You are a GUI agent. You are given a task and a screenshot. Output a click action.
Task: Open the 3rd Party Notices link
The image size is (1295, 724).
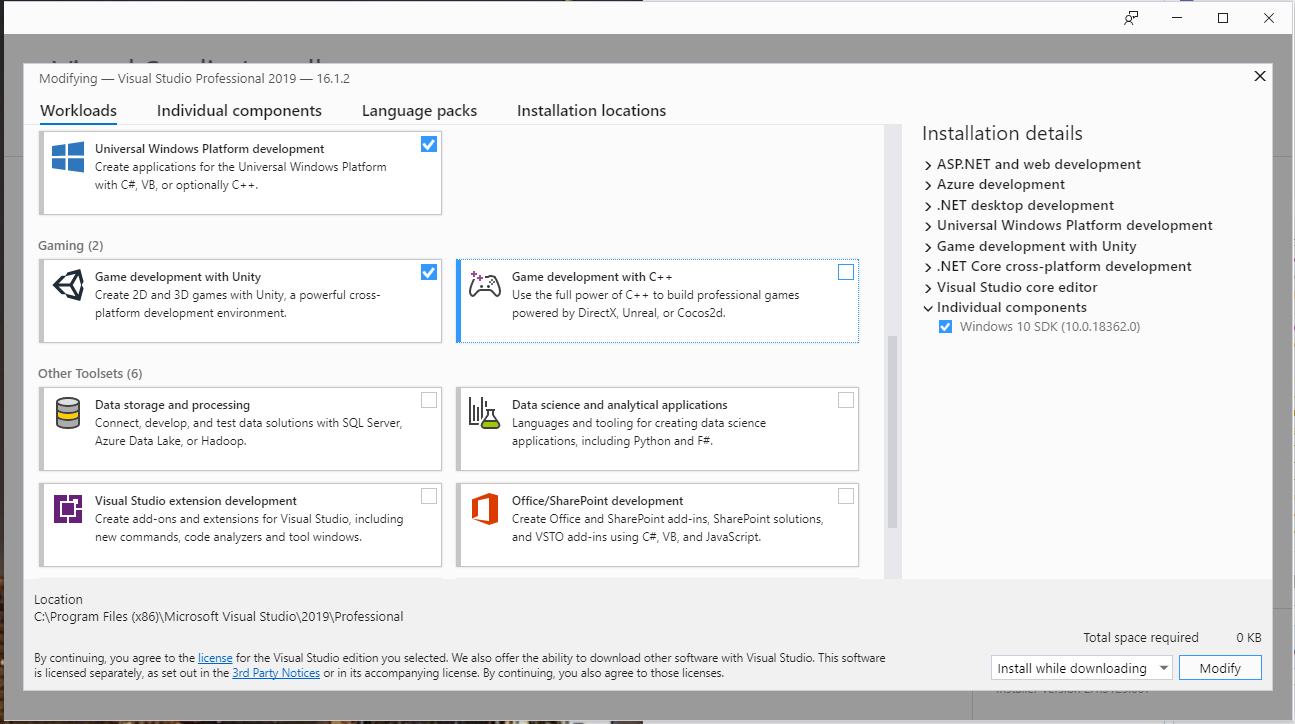tap(276, 673)
